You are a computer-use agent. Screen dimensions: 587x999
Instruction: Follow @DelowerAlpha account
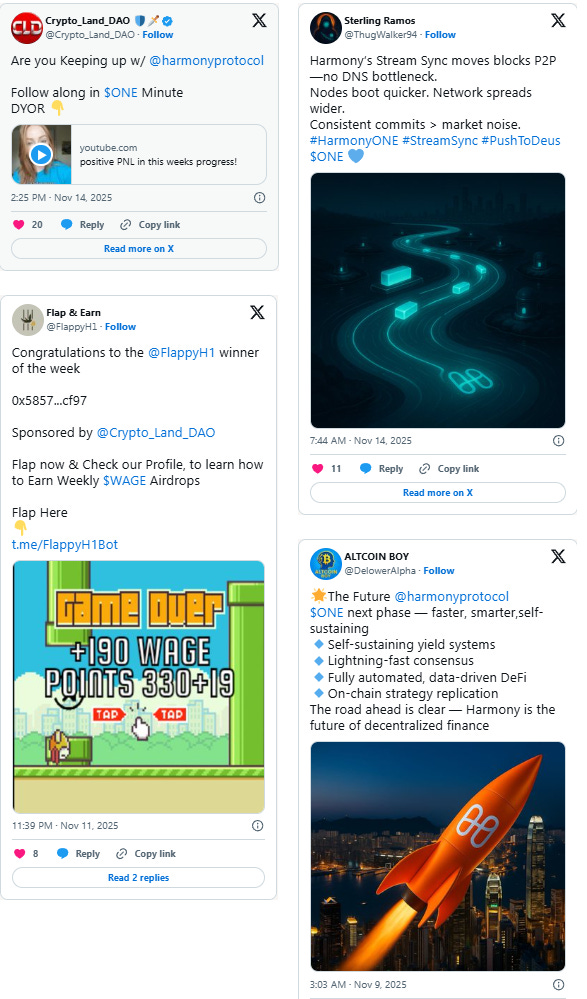(439, 570)
